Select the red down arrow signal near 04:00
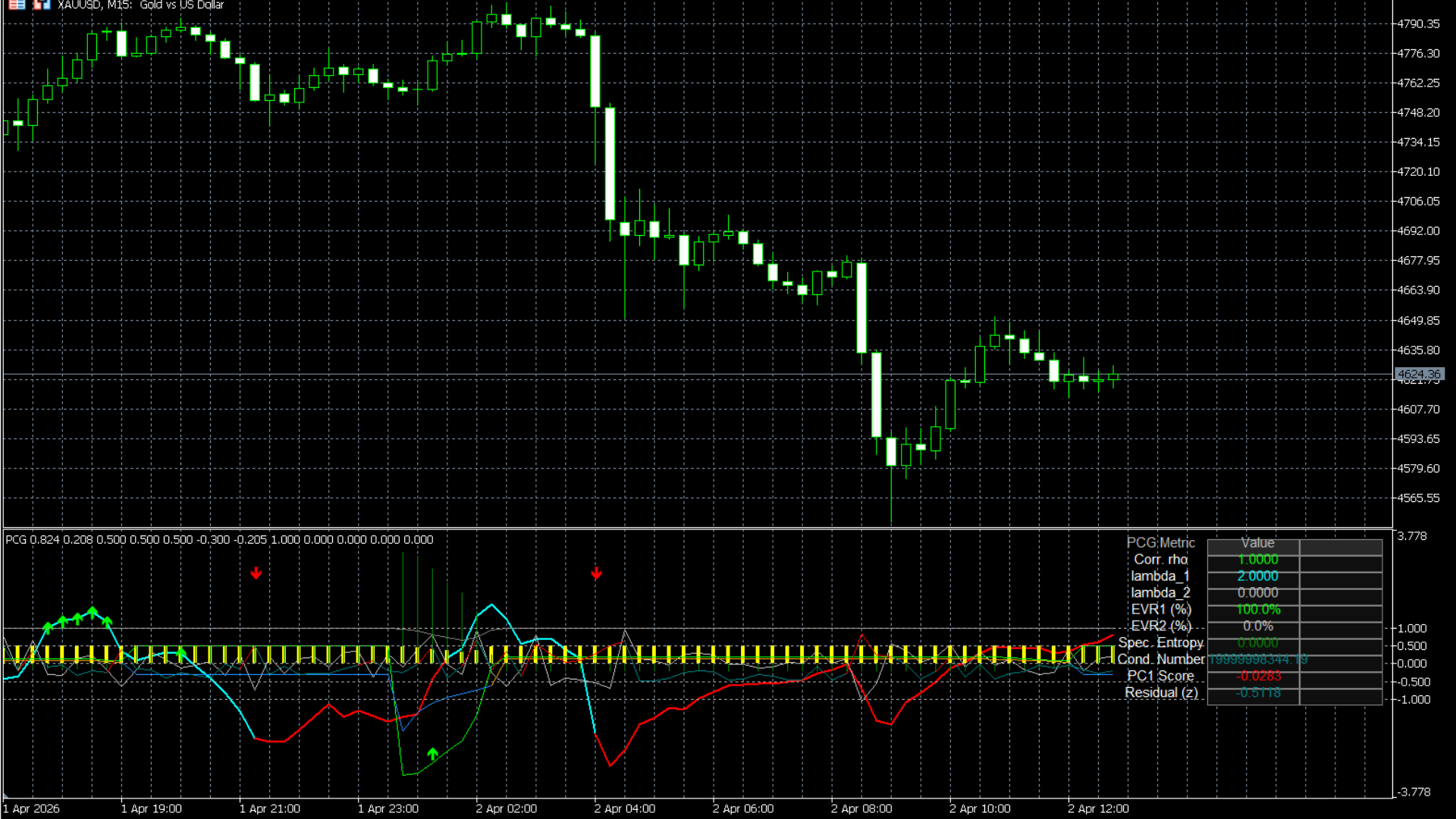1456x819 pixels. (x=596, y=574)
